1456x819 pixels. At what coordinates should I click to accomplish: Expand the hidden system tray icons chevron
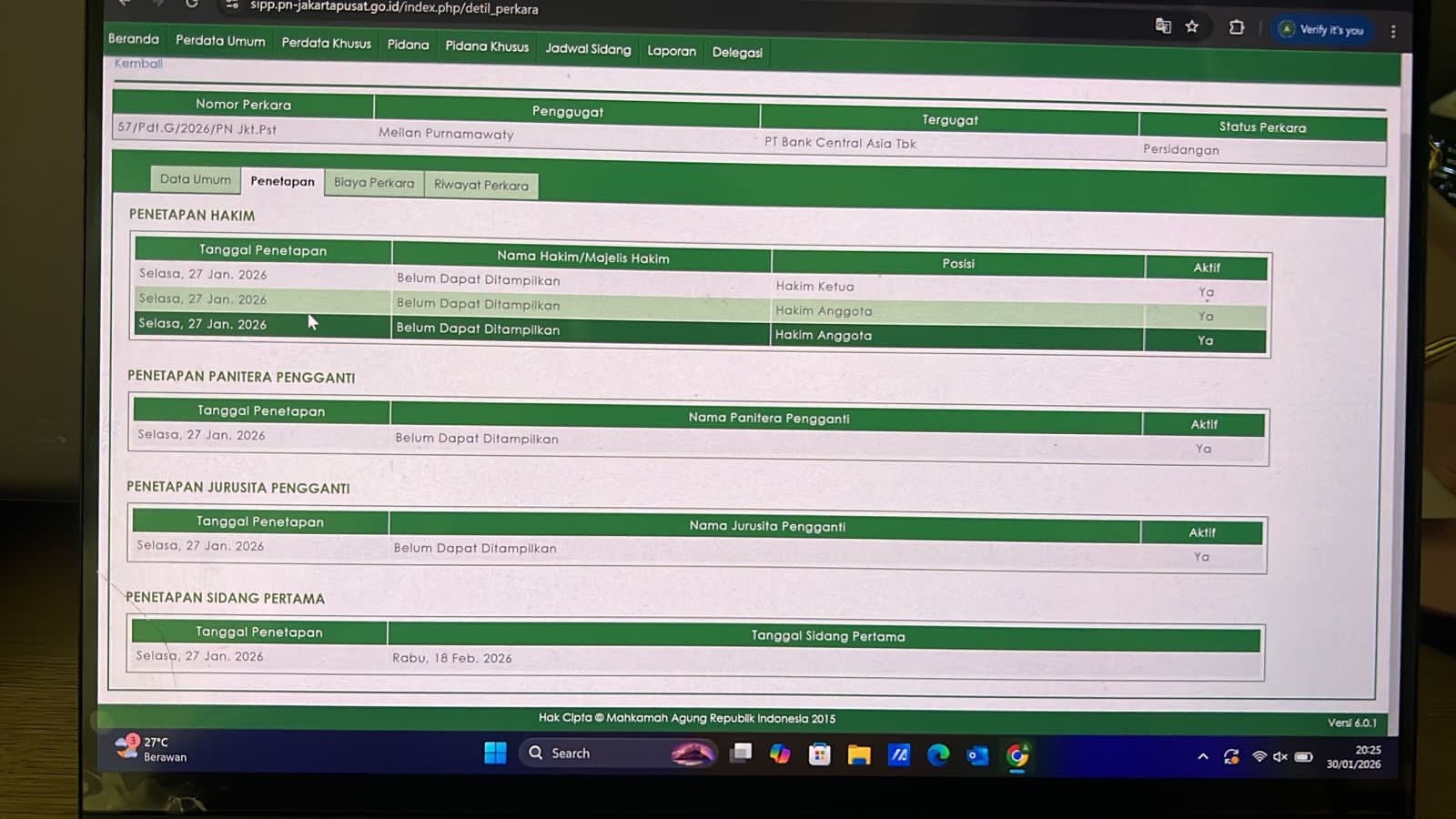pos(1203,756)
